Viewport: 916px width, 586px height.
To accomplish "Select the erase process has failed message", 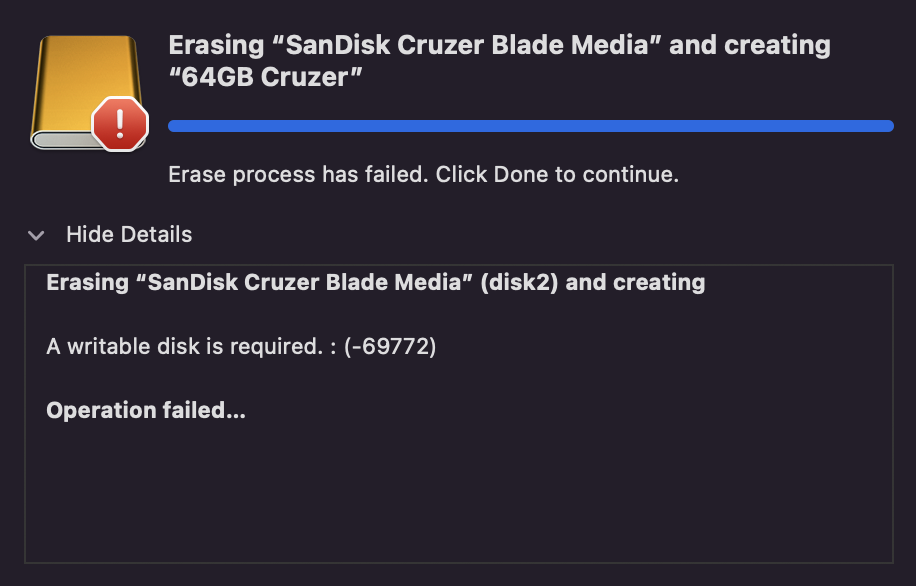I will tap(423, 174).
